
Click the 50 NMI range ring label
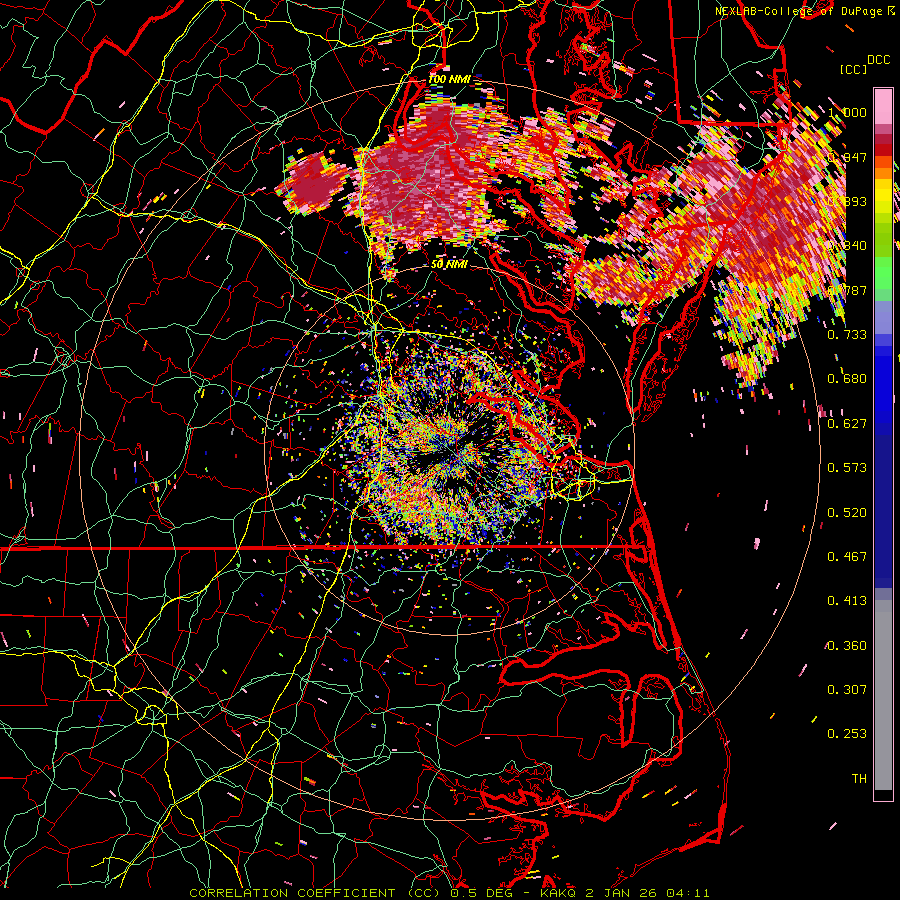pyautogui.click(x=449, y=265)
